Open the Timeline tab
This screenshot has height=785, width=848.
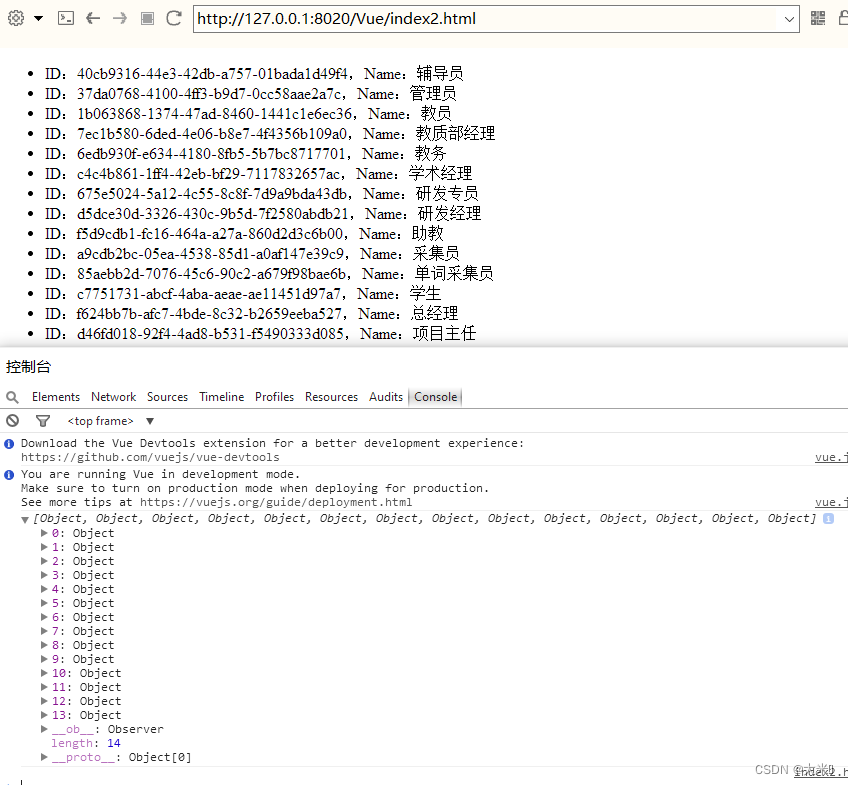point(222,397)
